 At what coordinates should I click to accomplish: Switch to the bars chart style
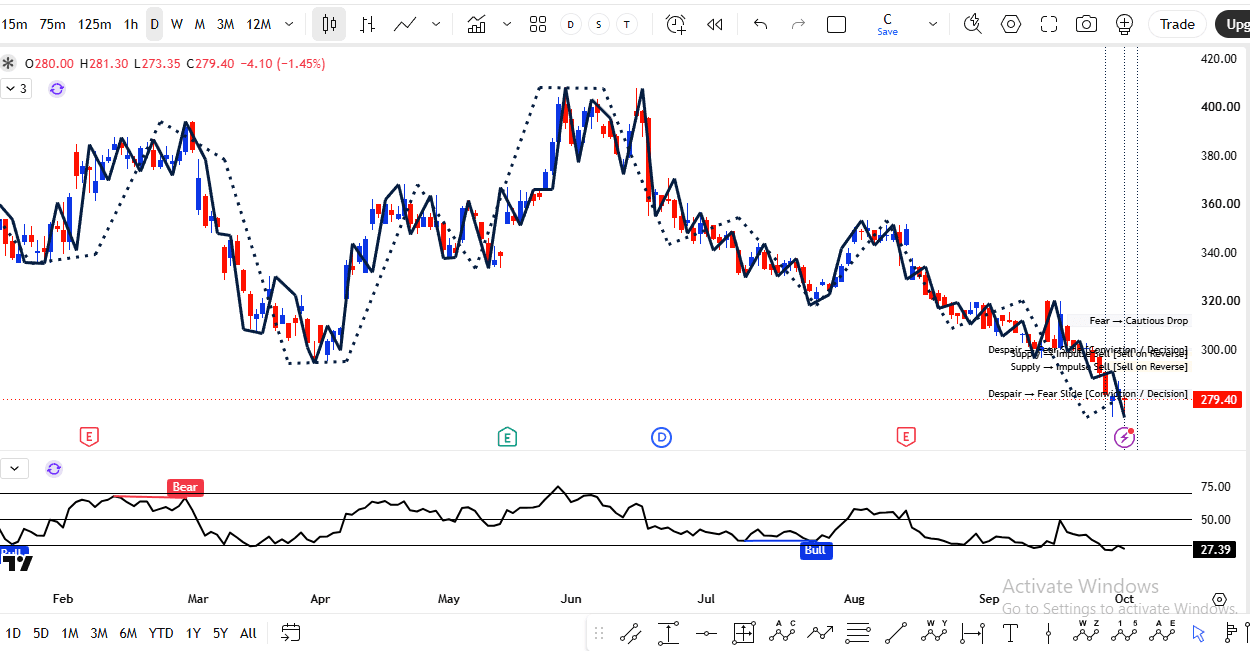click(x=368, y=24)
